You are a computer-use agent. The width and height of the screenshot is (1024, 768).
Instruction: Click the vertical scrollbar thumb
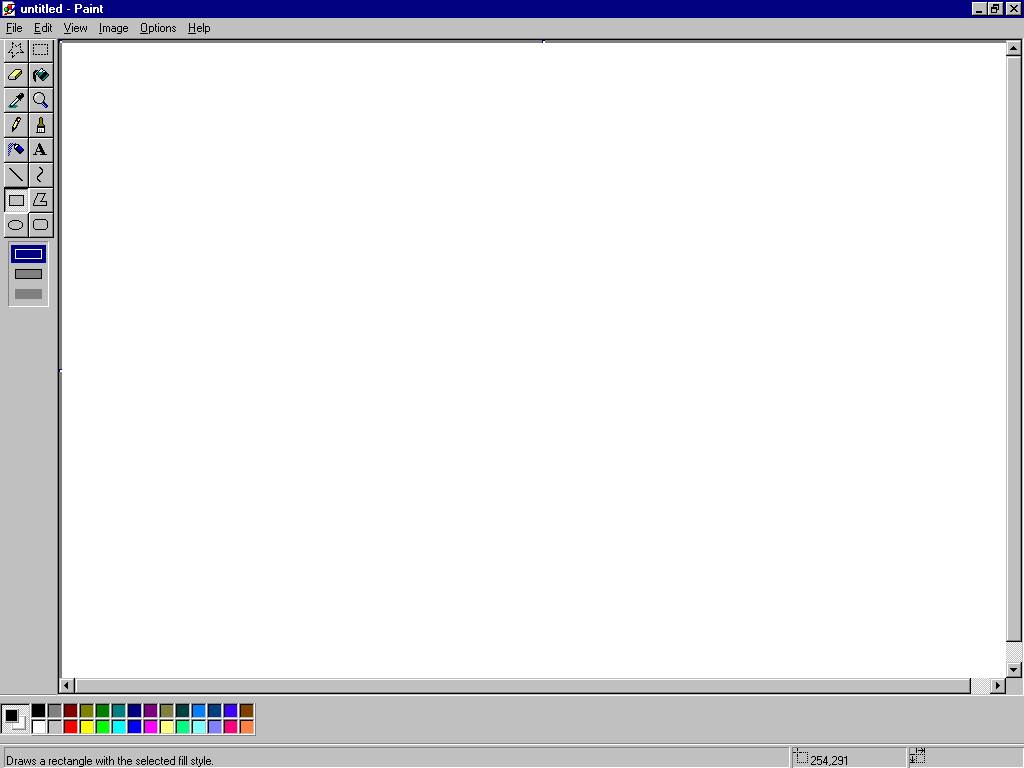(x=1014, y=349)
